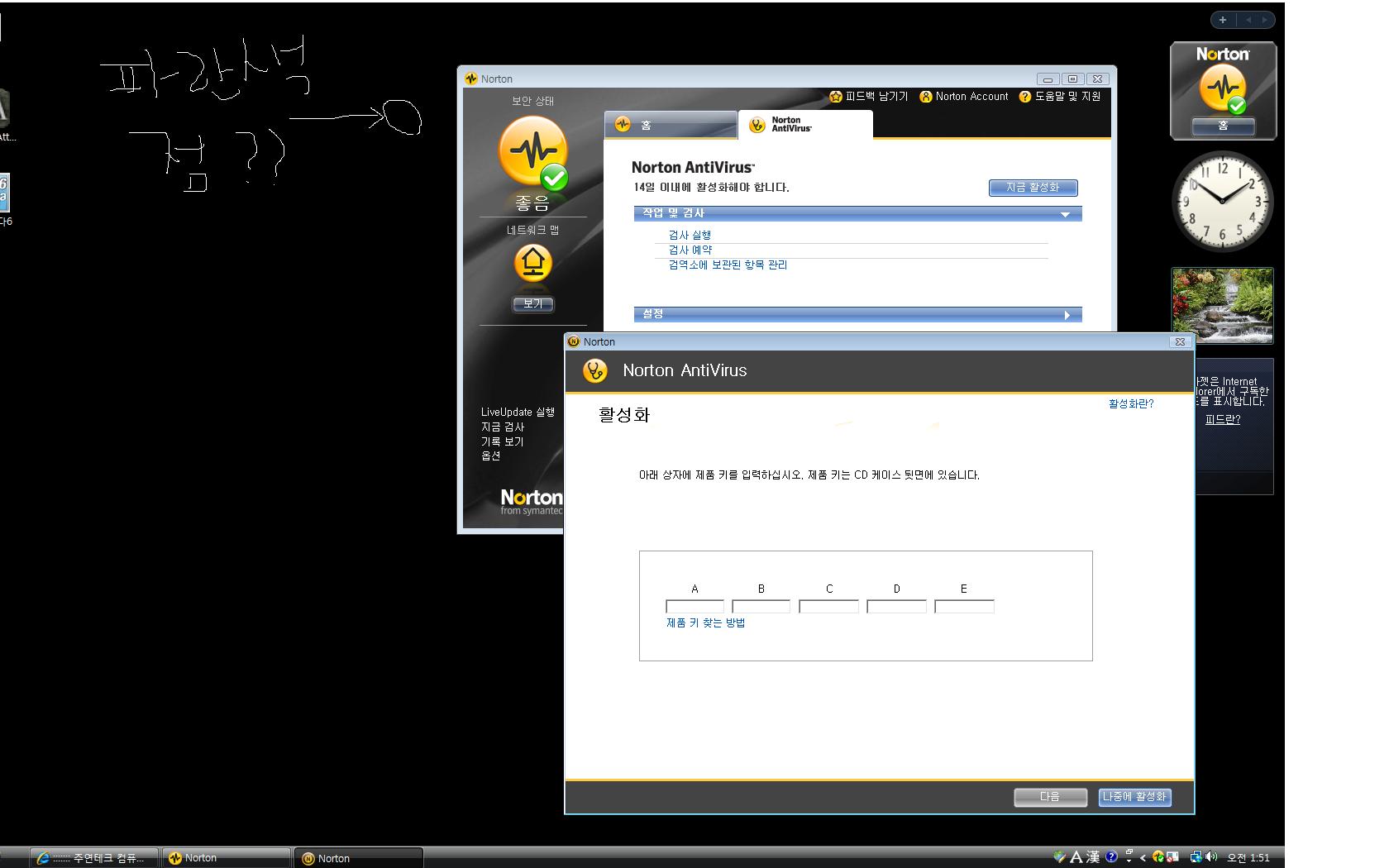Click the Activate Later button
This screenshot has height=868, width=1389.
[x=1135, y=797]
